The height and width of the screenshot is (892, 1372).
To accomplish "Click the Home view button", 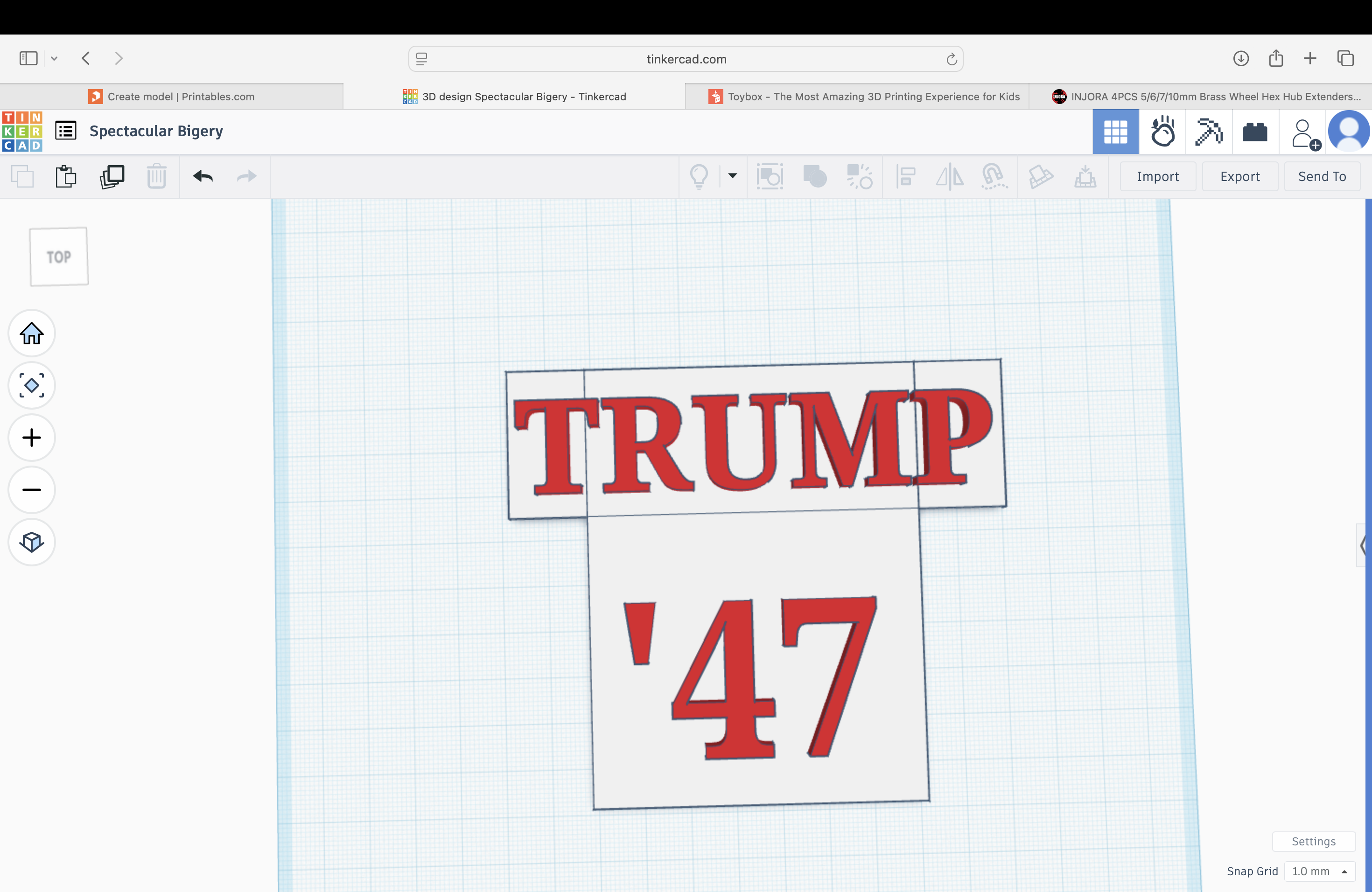I will coord(32,333).
